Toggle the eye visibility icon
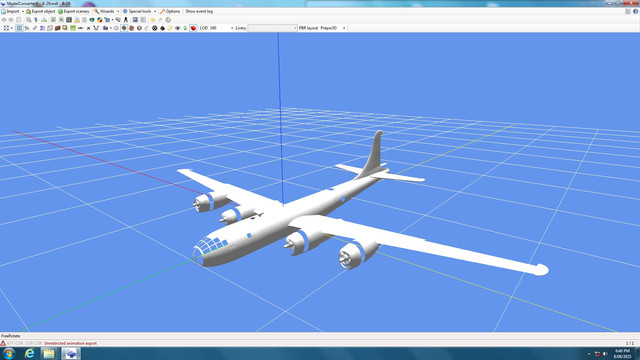Screen dimensions: 640x360 click(178, 28)
